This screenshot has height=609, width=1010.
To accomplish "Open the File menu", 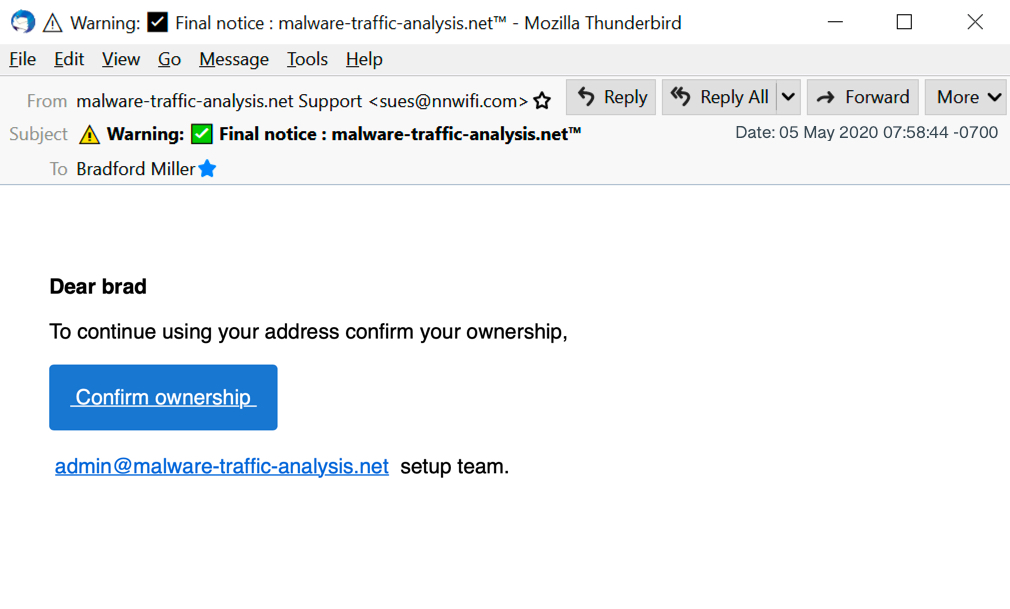I will pyautogui.click(x=22, y=60).
